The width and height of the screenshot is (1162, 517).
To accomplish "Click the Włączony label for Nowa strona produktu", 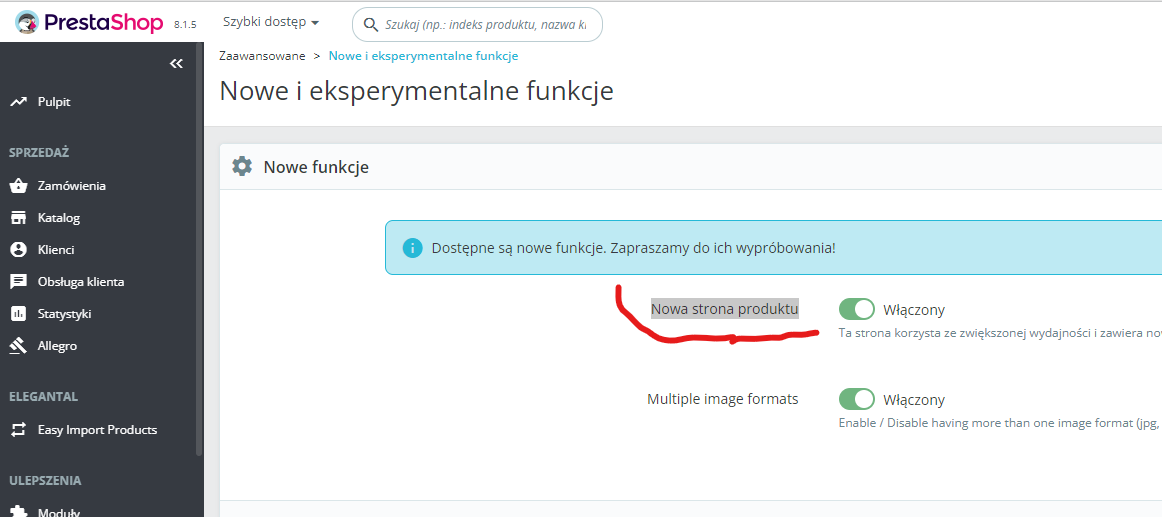I will (914, 310).
